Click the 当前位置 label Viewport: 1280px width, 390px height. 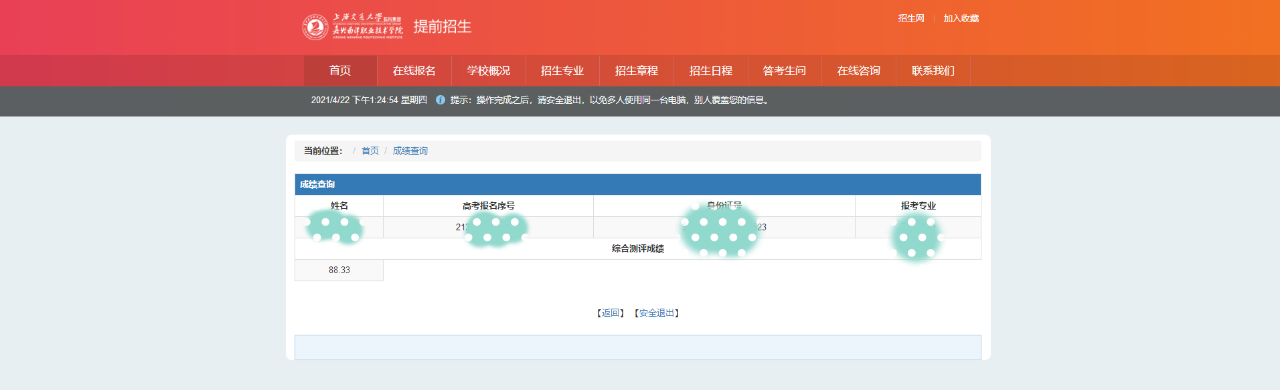pos(323,151)
